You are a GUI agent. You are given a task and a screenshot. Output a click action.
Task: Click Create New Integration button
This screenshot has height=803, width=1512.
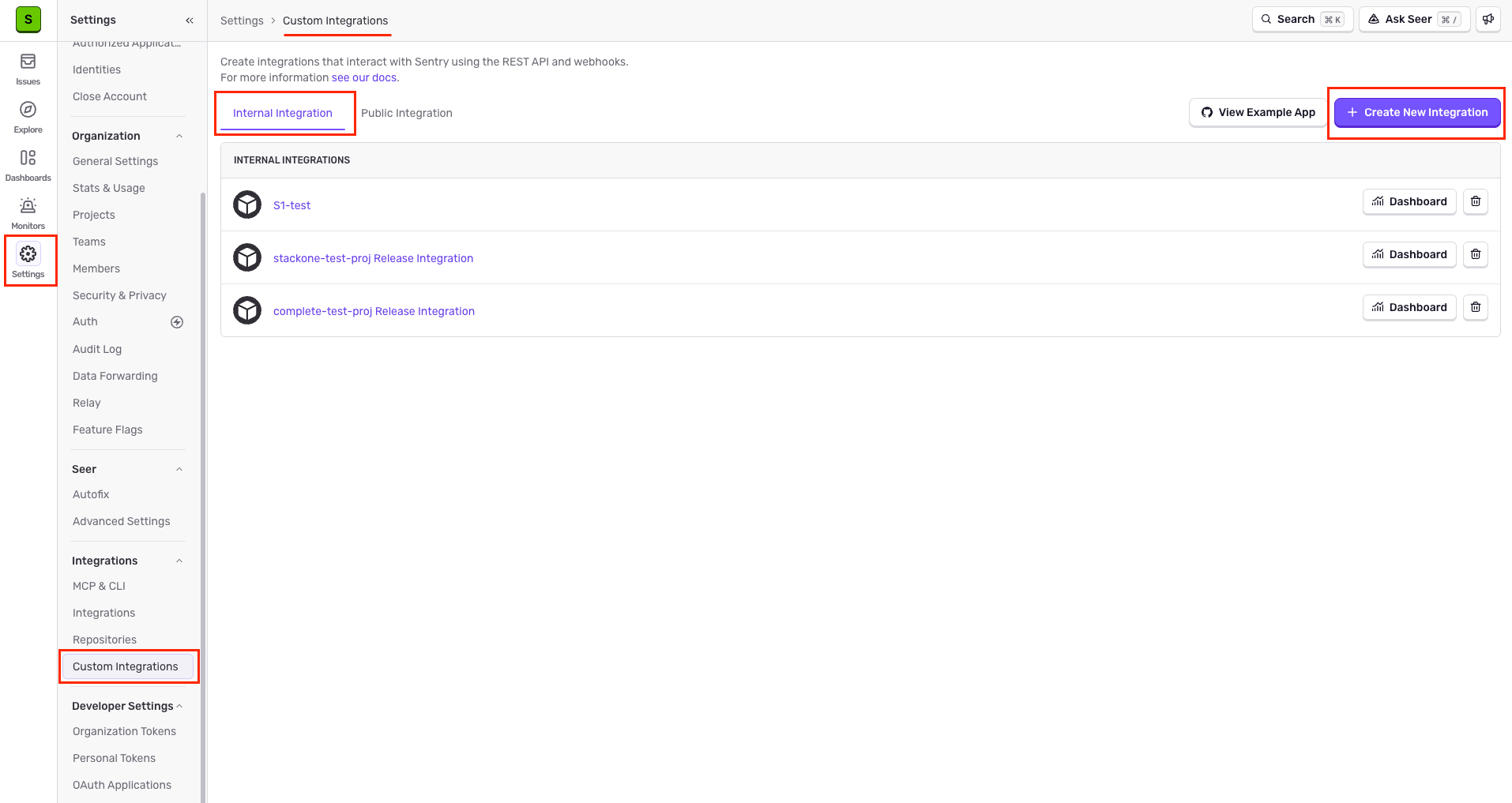pyautogui.click(x=1417, y=112)
